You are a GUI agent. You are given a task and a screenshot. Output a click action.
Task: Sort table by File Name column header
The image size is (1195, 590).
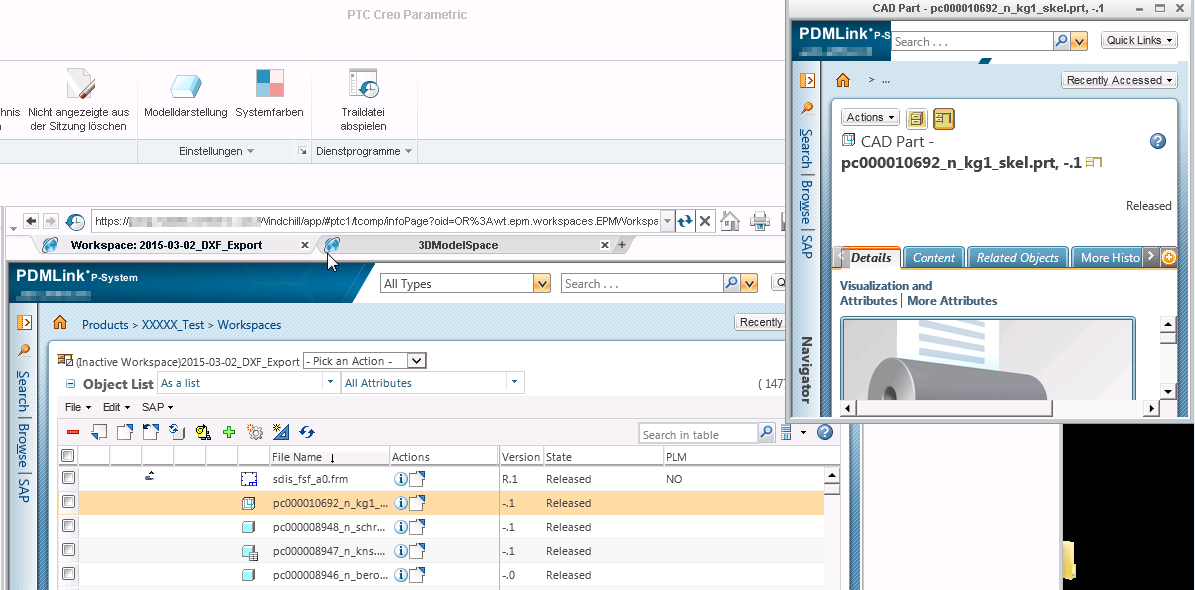click(x=297, y=457)
